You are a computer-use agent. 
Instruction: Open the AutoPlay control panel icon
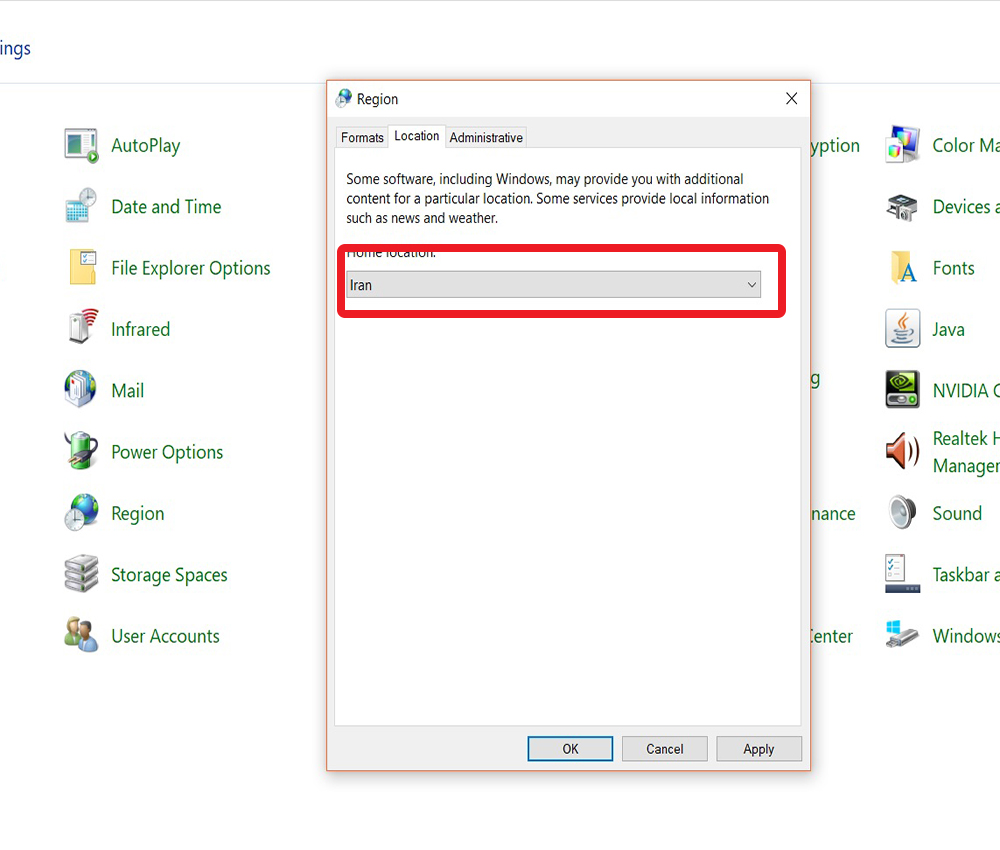pos(81,146)
